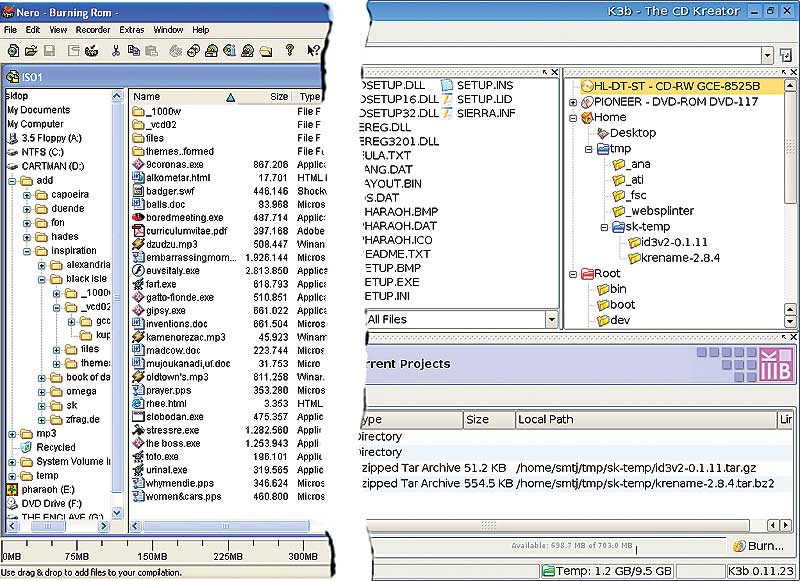
Task: Click the Nero file list horizontal scrollbar thumb
Action: (x=226, y=526)
